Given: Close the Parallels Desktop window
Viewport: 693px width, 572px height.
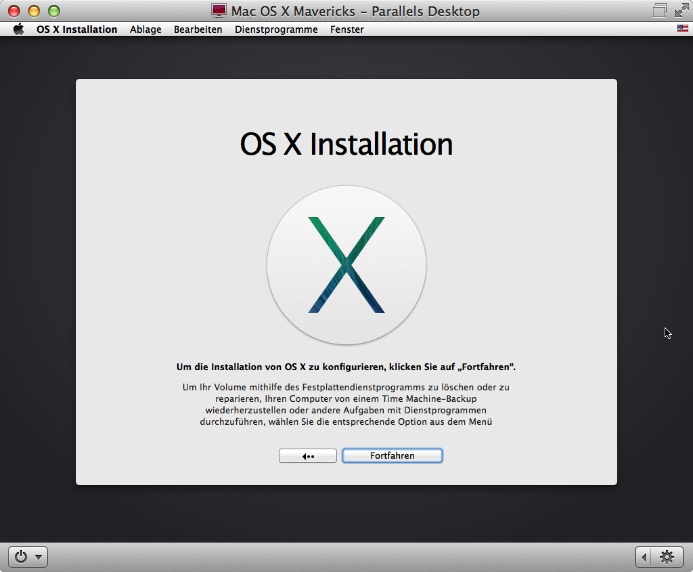Looking at the screenshot, I should tap(14, 11).
